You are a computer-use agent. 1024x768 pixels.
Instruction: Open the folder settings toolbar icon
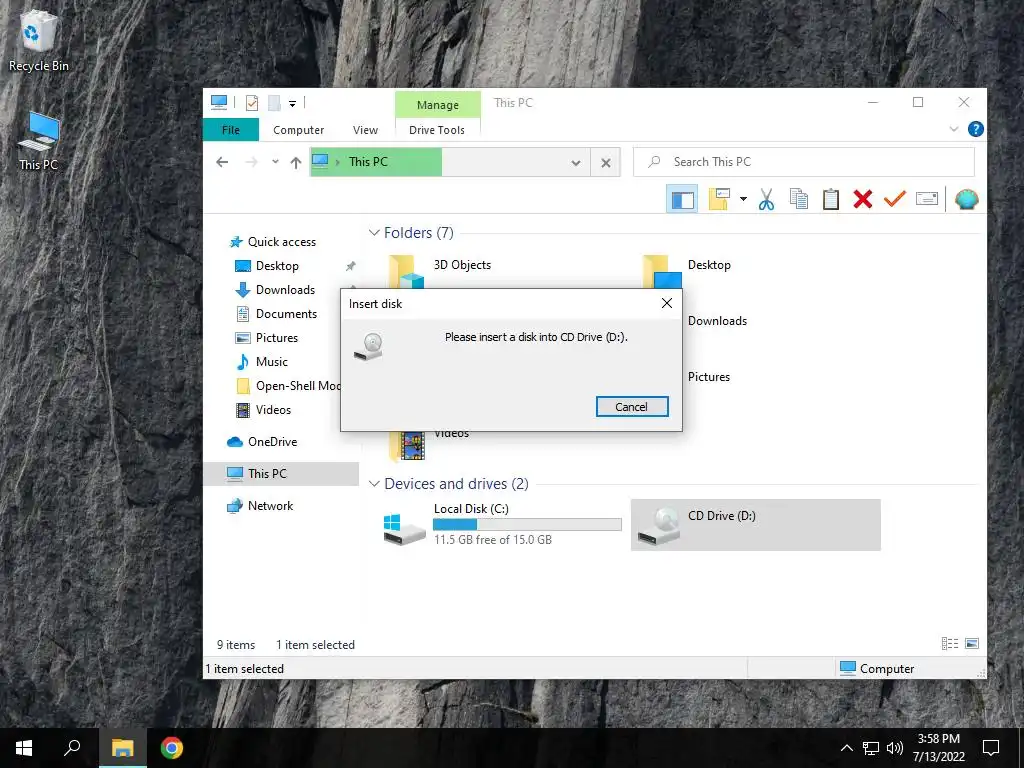coord(719,199)
